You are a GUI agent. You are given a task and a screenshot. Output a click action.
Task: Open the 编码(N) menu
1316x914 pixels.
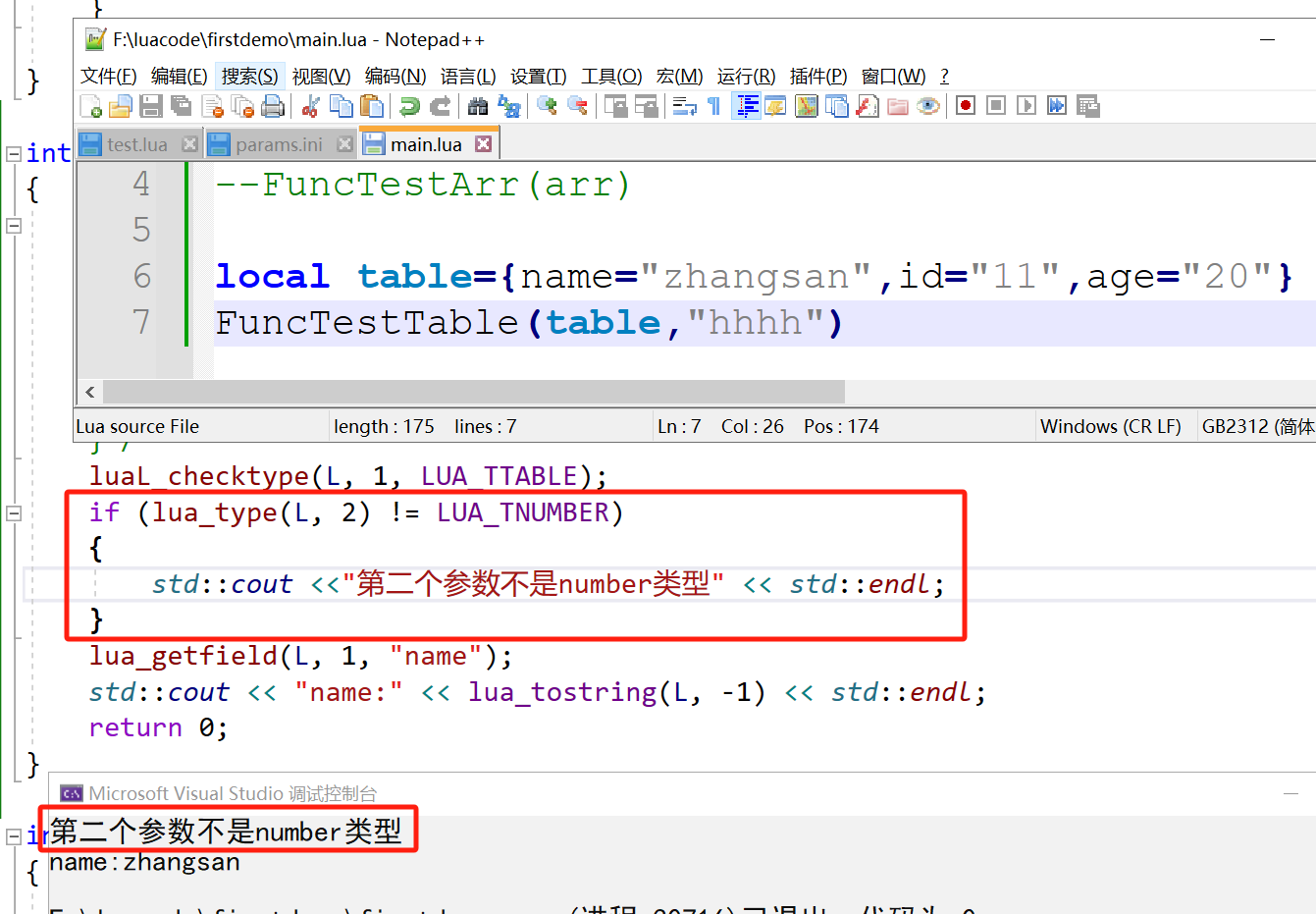click(x=395, y=76)
